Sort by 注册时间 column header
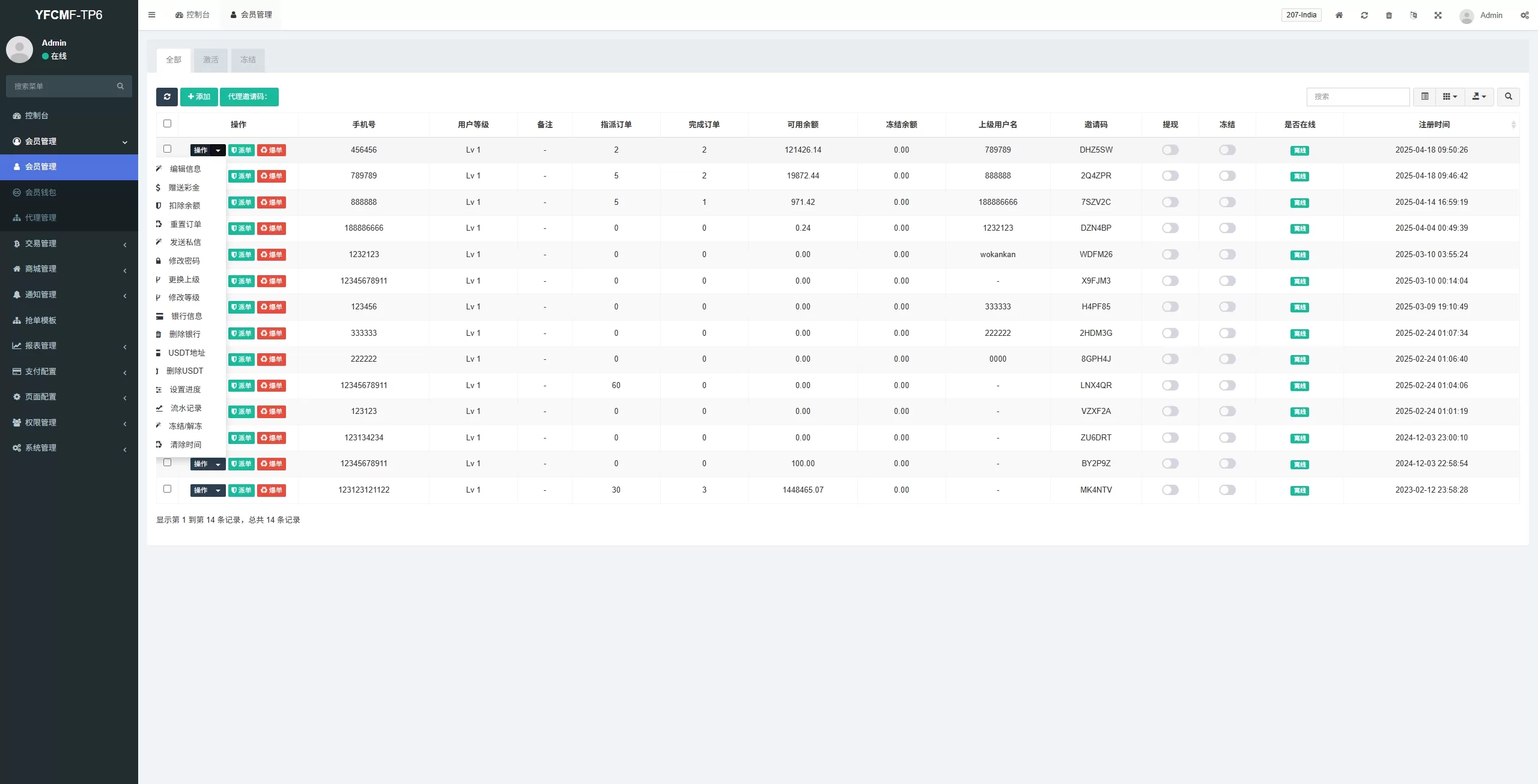Viewport: 1538px width, 784px height. click(1433, 124)
